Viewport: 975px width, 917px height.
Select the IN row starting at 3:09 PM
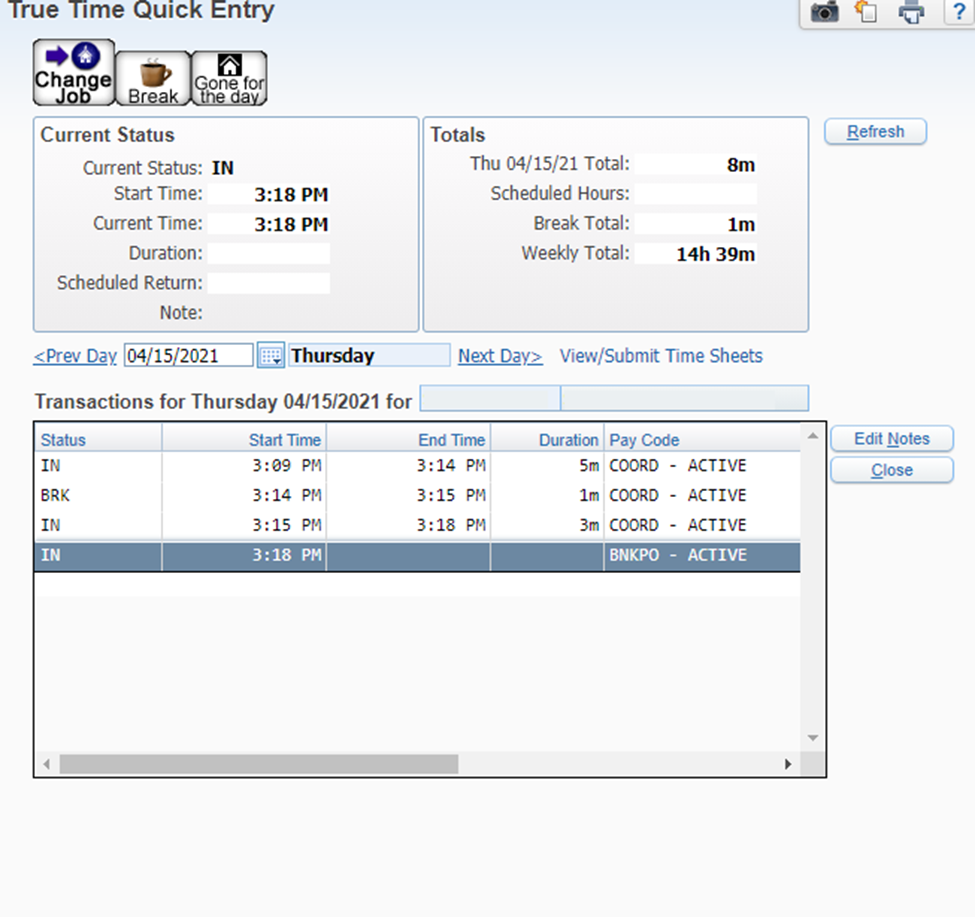[x=417, y=466]
